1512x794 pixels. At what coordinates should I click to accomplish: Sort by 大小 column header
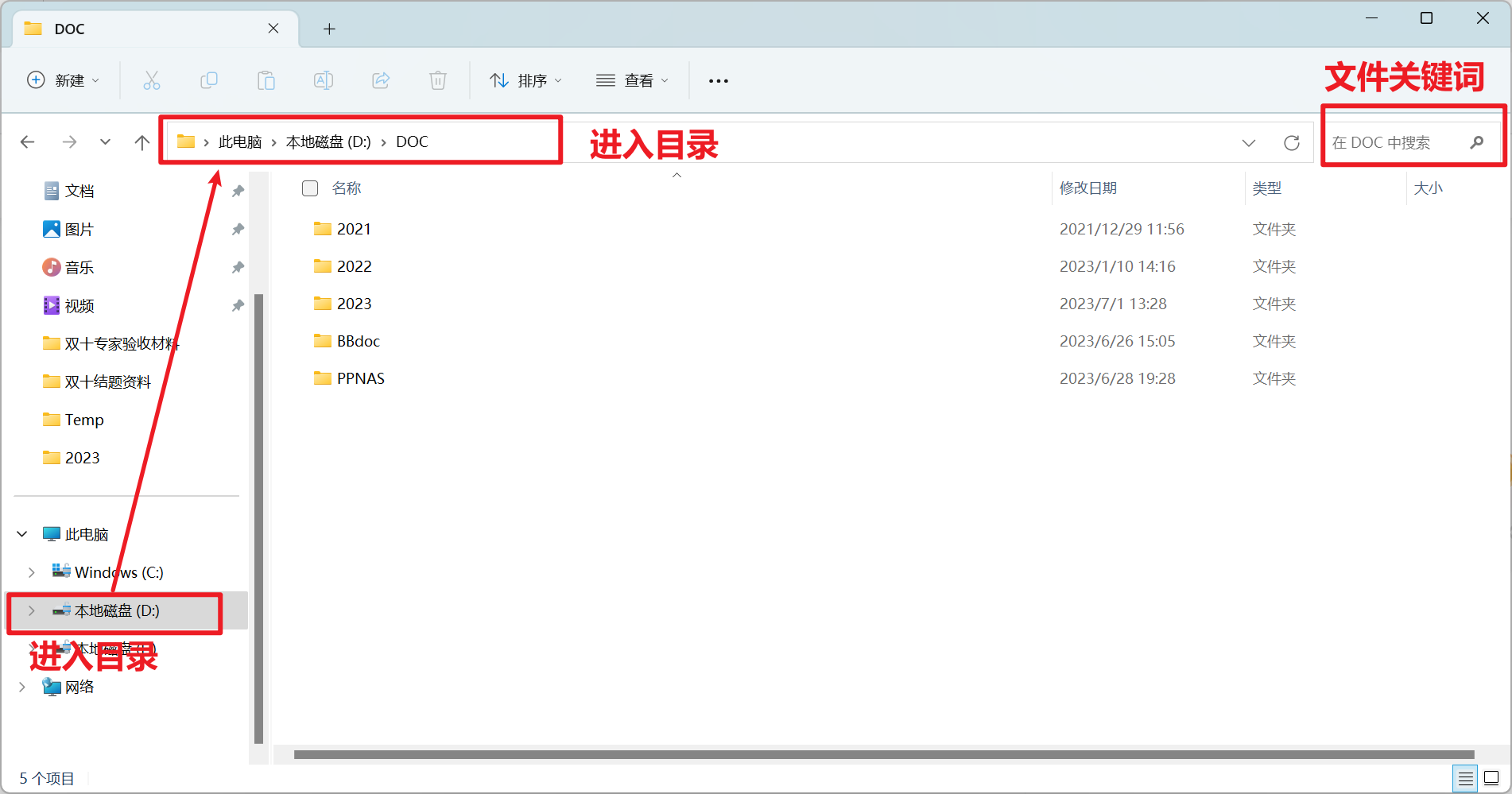pos(1428,188)
